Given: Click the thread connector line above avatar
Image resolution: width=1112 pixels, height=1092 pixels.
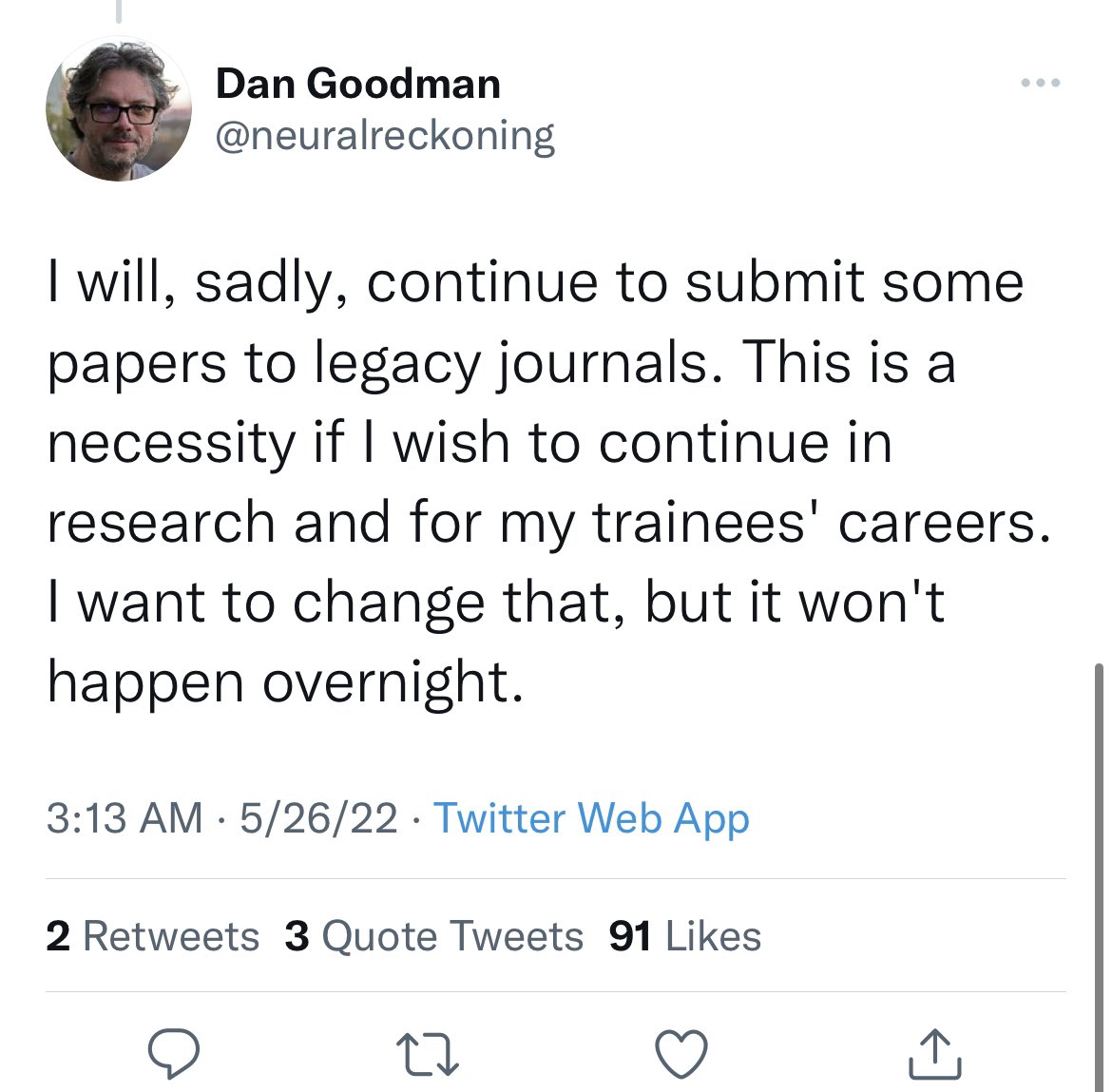Looking at the screenshot, I should (x=119, y=11).
